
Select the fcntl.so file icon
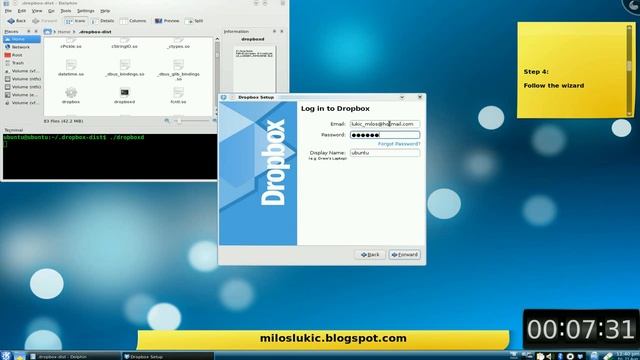[178, 93]
